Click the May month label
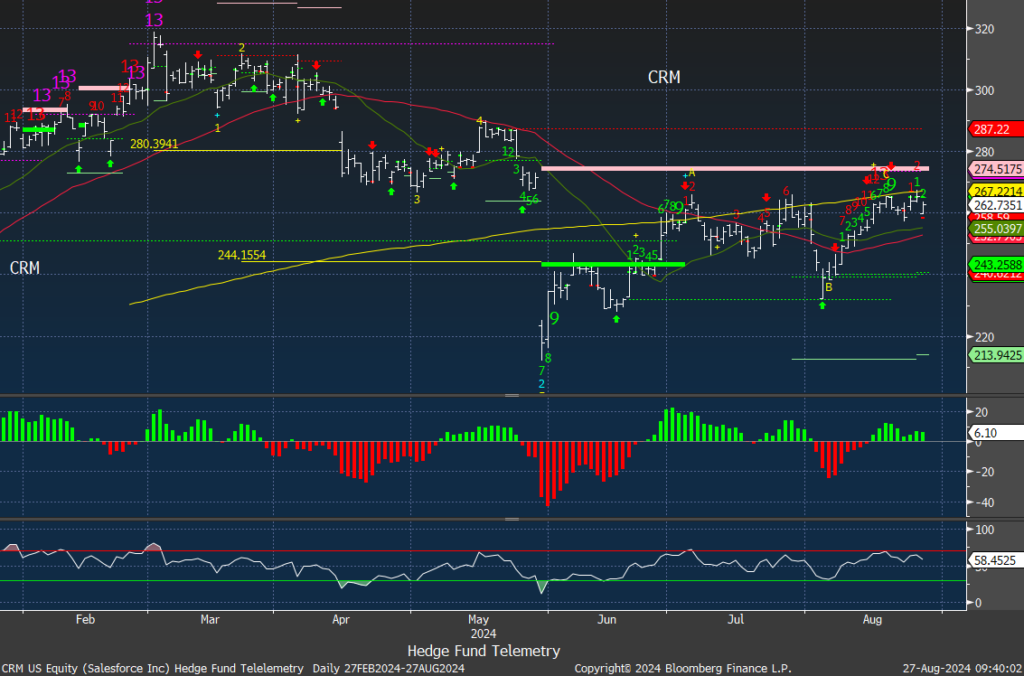The width and height of the screenshot is (1024, 676). [479, 619]
